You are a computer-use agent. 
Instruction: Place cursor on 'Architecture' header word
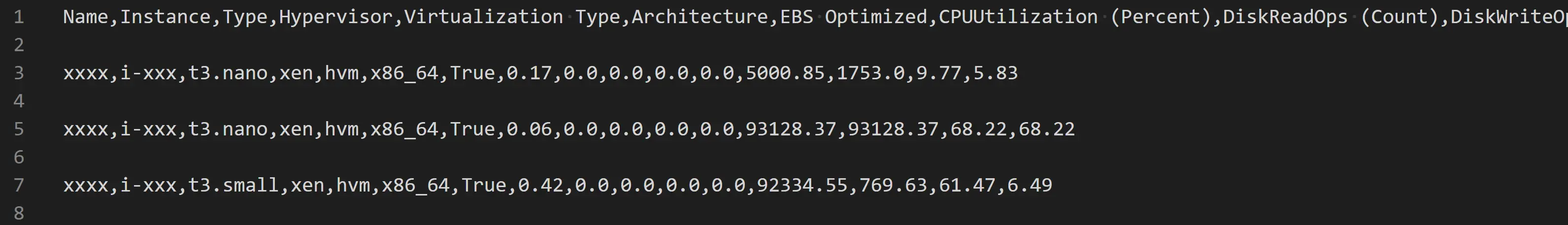tap(700, 17)
